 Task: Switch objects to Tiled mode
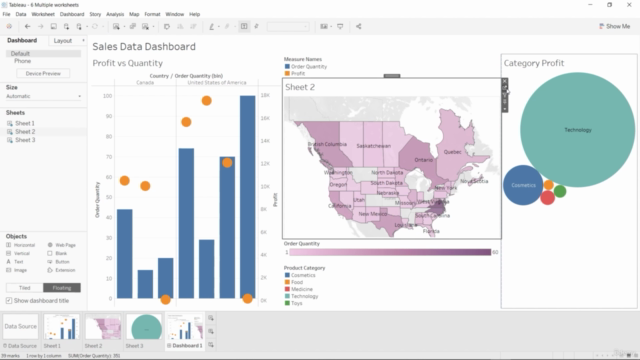click(24, 288)
